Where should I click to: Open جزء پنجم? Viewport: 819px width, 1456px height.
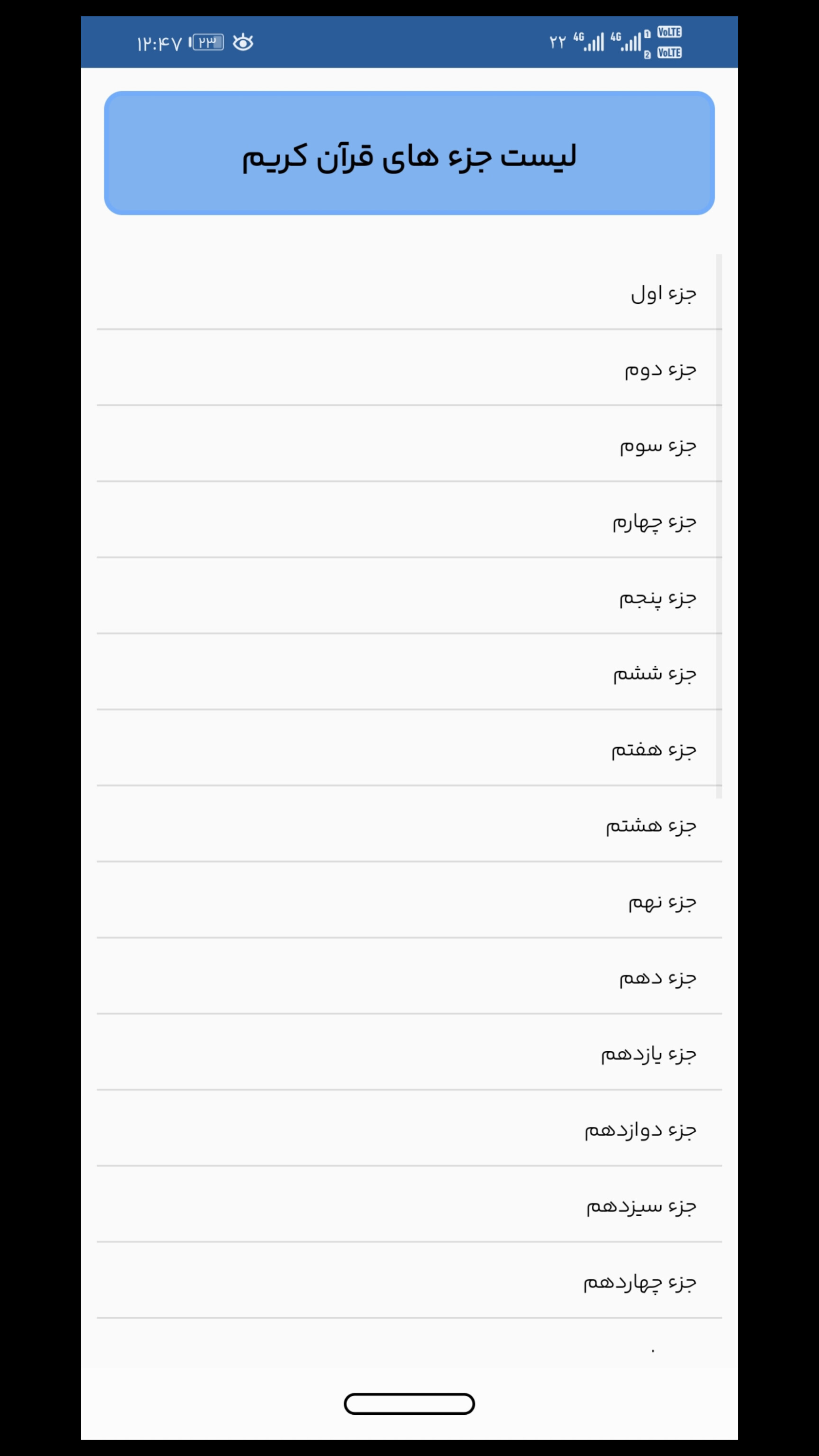pyautogui.click(x=409, y=598)
